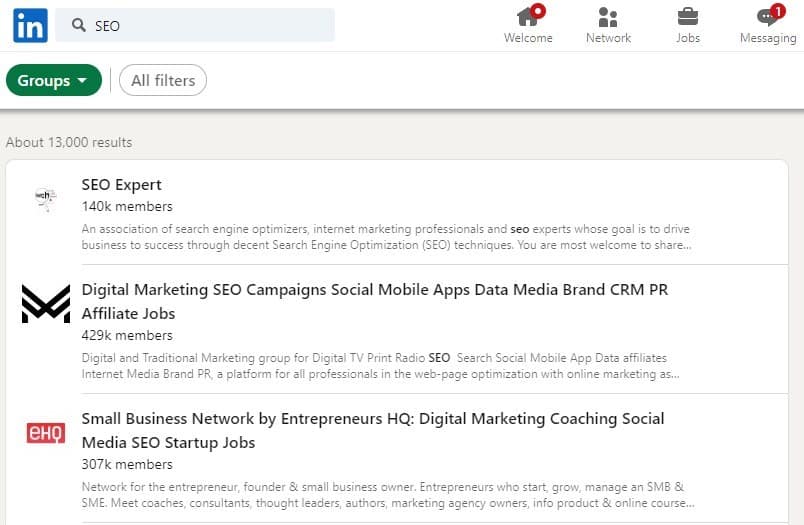Click the Digital Marketing group logo
Image resolution: width=804 pixels, height=525 pixels.
coord(46,304)
